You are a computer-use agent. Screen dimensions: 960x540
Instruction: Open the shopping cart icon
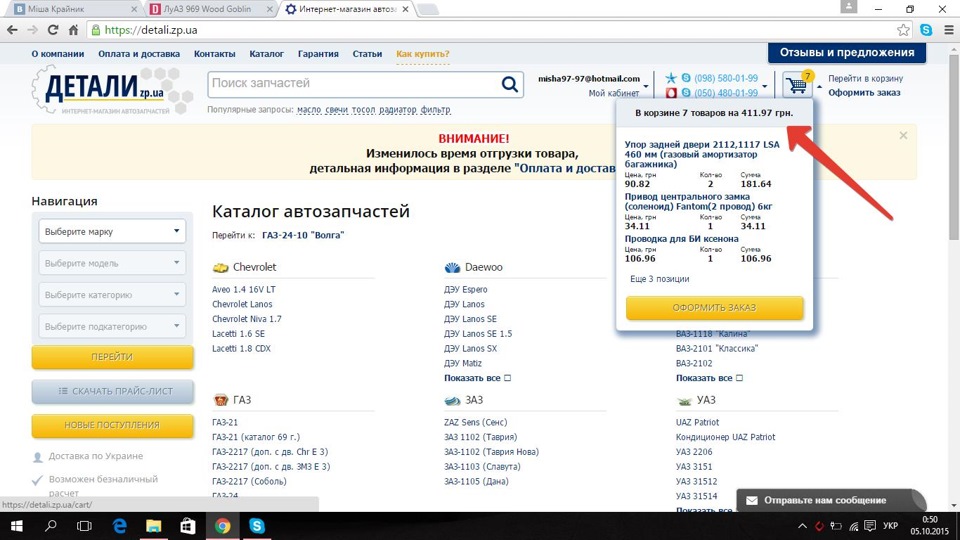[797, 85]
